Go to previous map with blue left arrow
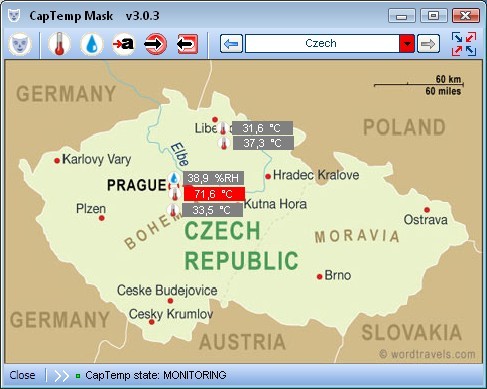This screenshot has height=389, width=487. [231, 44]
